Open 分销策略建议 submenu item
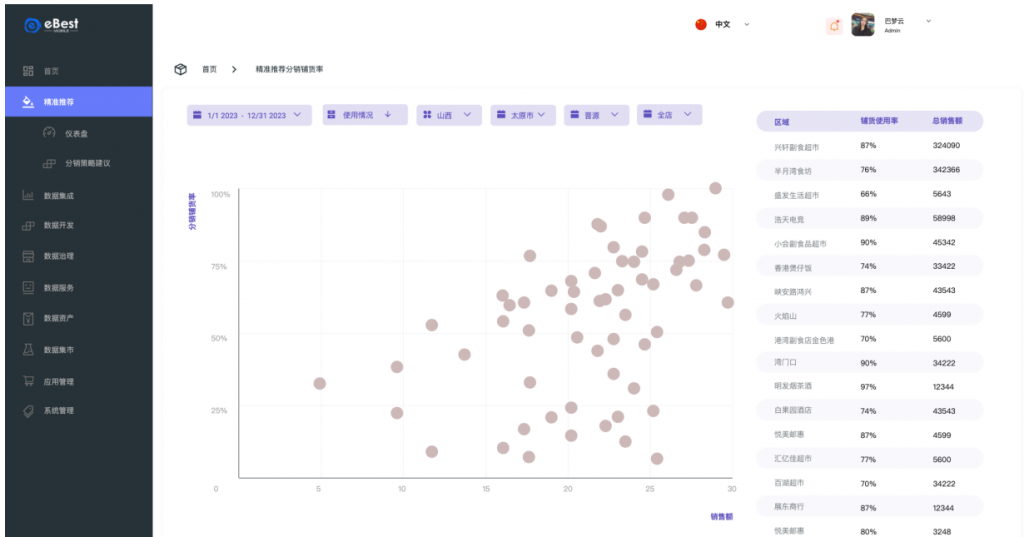The image size is (1024, 537). point(87,163)
